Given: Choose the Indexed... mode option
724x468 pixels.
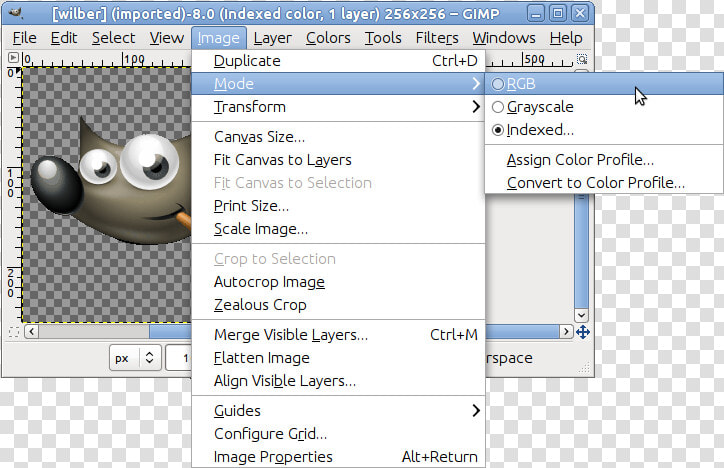Looking at the screenshot, I should (x=604, y=130).
